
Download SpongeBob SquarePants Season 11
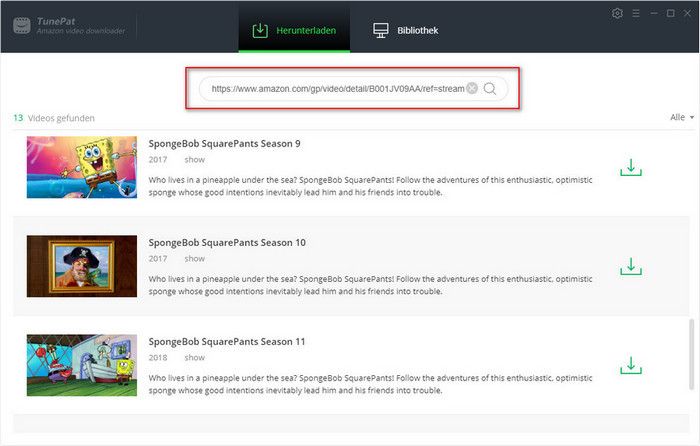click(x=631, y=366)
